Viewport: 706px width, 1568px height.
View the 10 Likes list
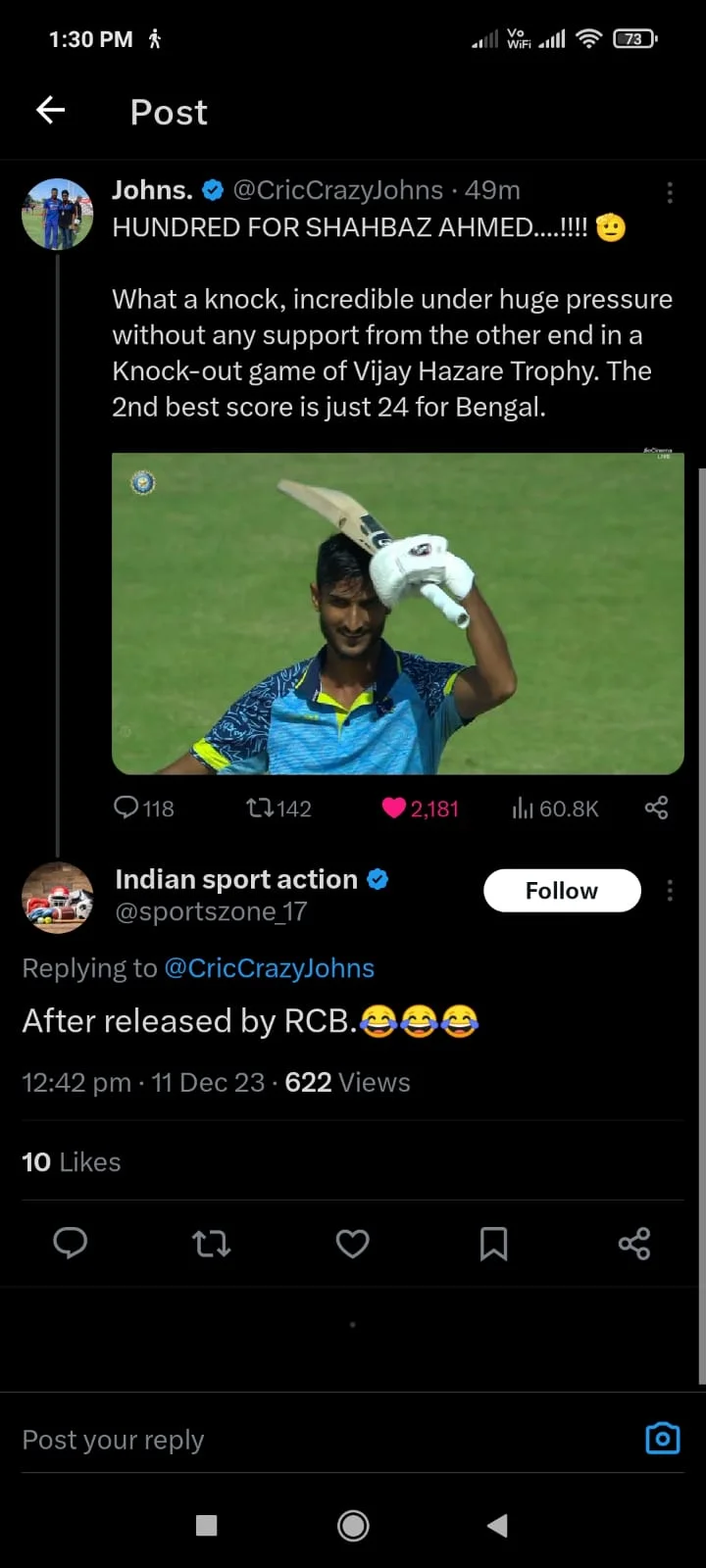pos(72,1162)
